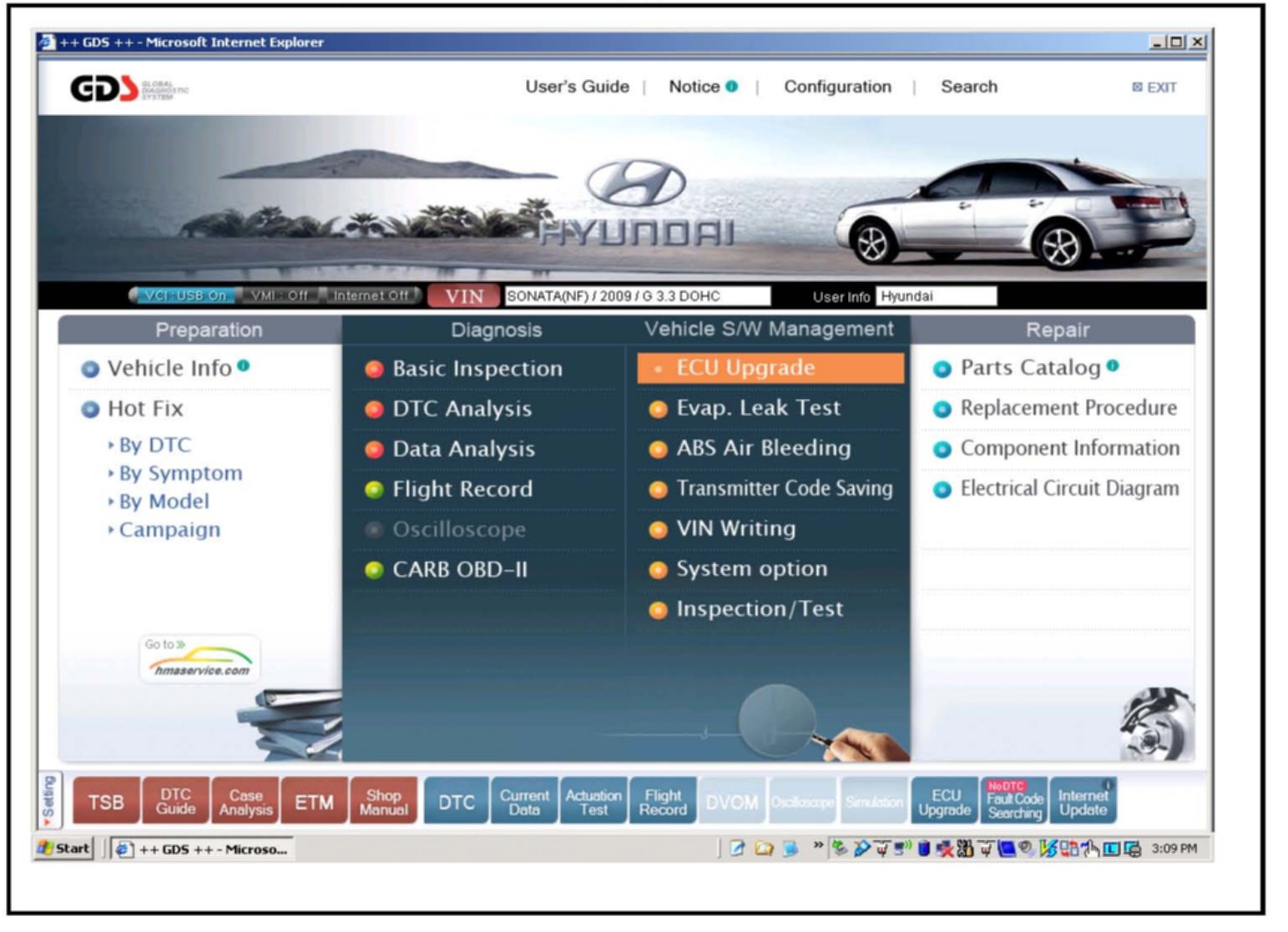Open Current Data tile

coord(524,802)
